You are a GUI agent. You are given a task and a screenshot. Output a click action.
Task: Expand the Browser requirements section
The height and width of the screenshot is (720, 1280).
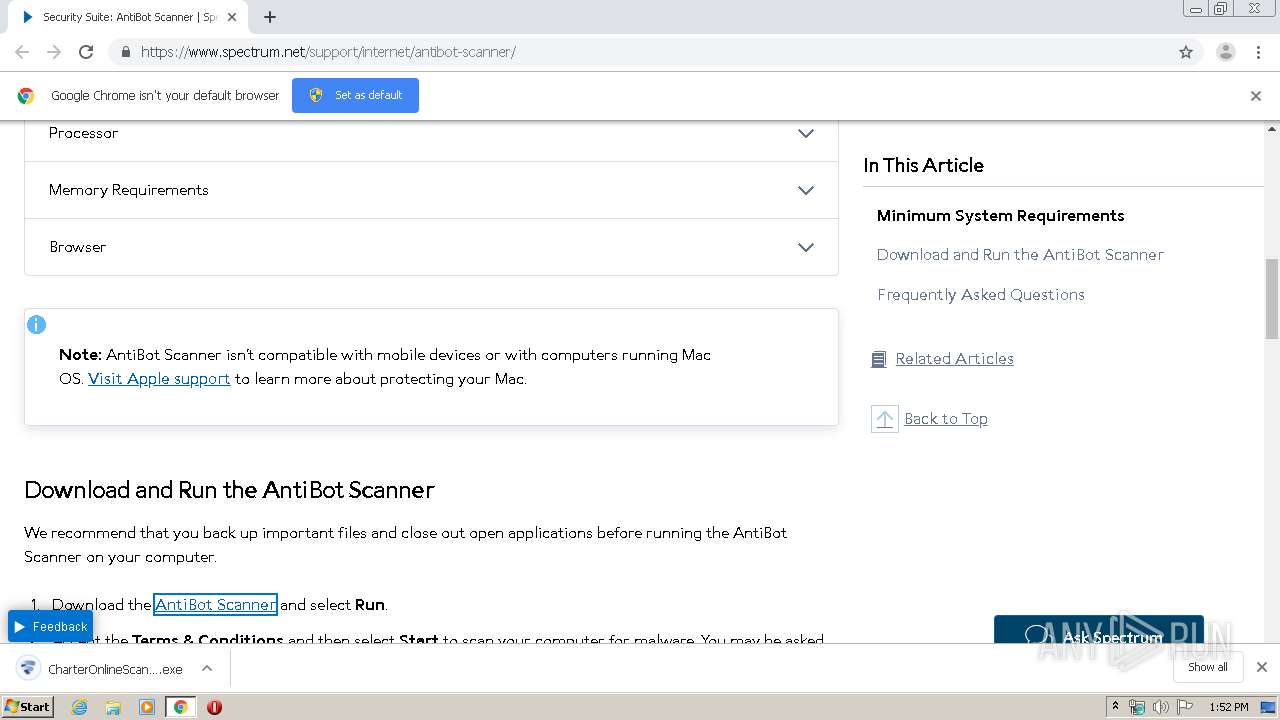click(x=806, y=247)
